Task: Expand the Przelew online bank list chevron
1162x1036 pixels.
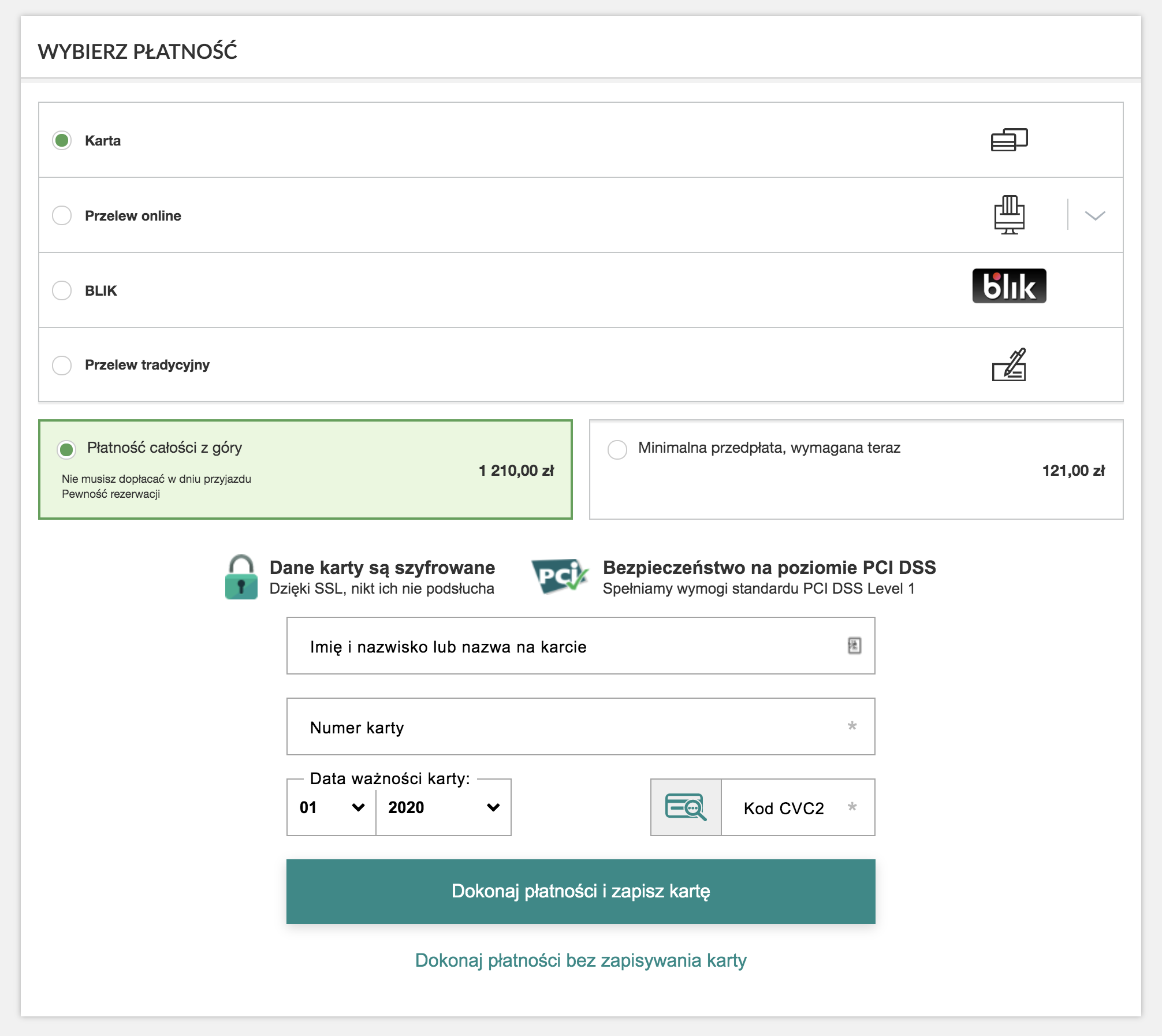Action: point(1094,215)
